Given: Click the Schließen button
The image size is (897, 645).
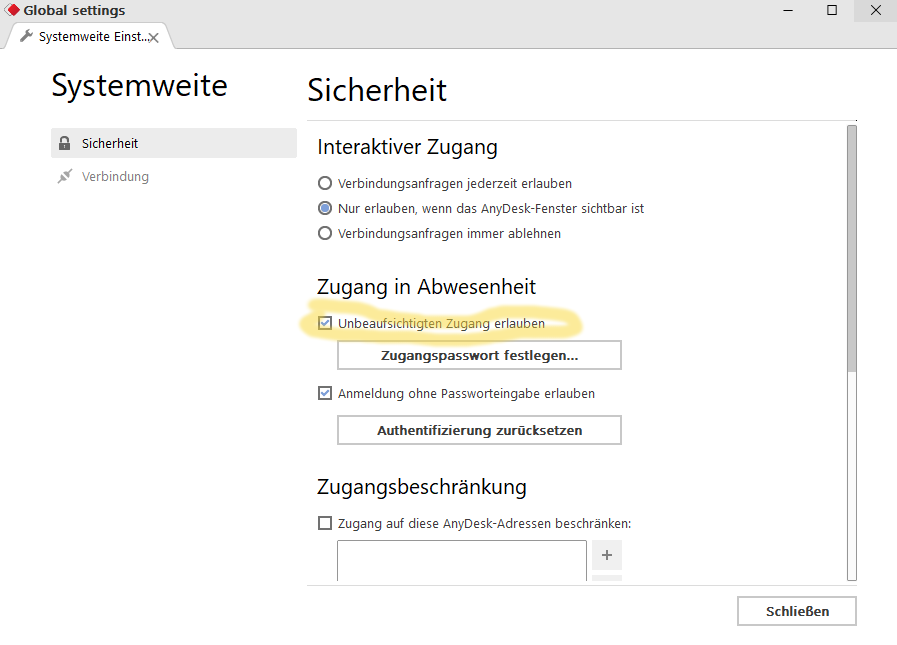Looking at the screenshot, I should [797, 611].
